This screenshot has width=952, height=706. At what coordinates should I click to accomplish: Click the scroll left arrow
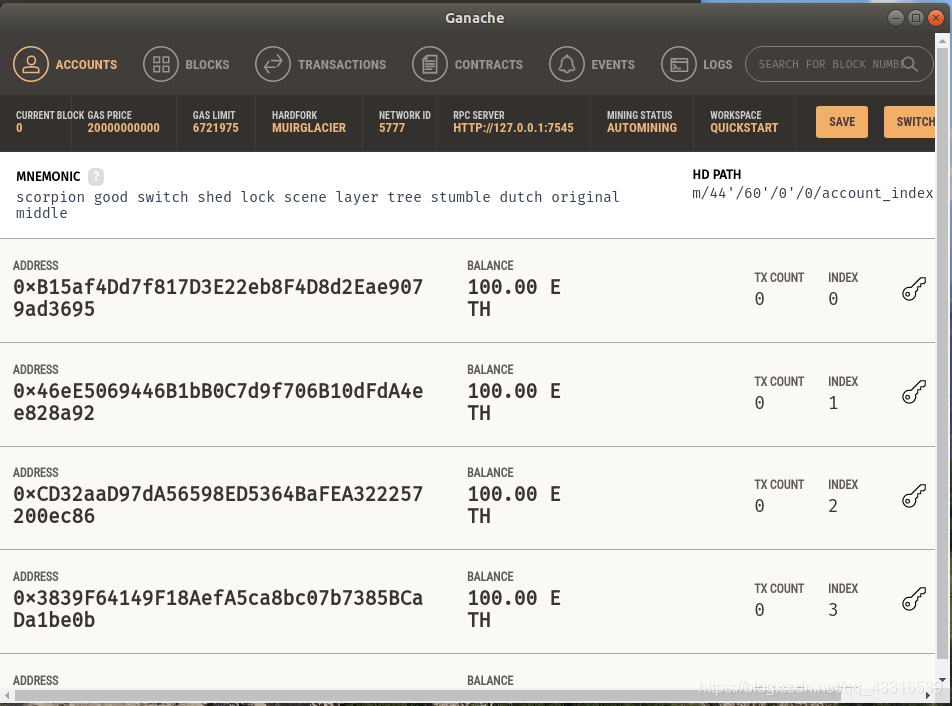click(7, 695)
